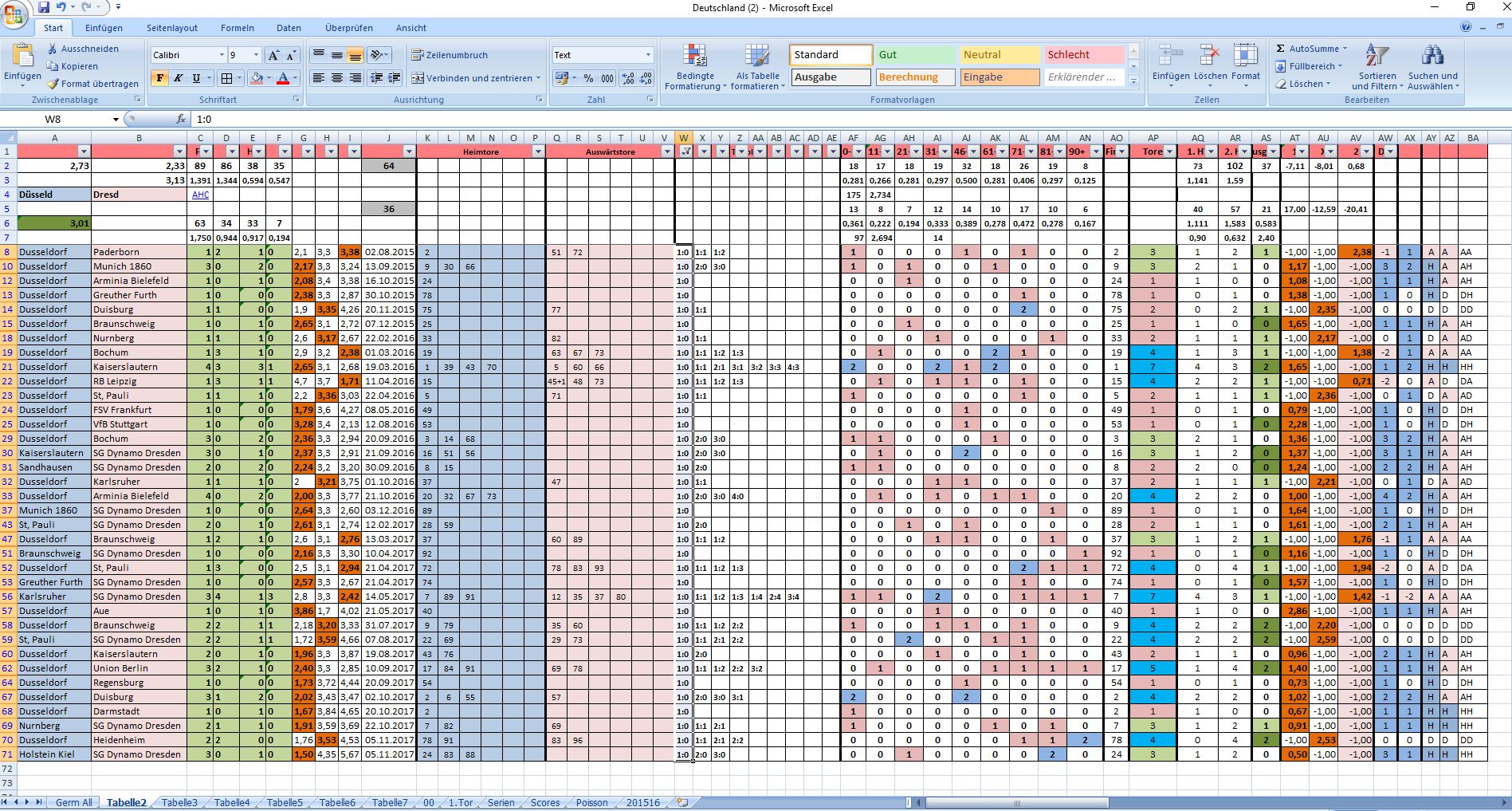This screenshot has width=1512, height=811.
Task: Open Bedingte Formatierung menu
Action: (695, 68)
